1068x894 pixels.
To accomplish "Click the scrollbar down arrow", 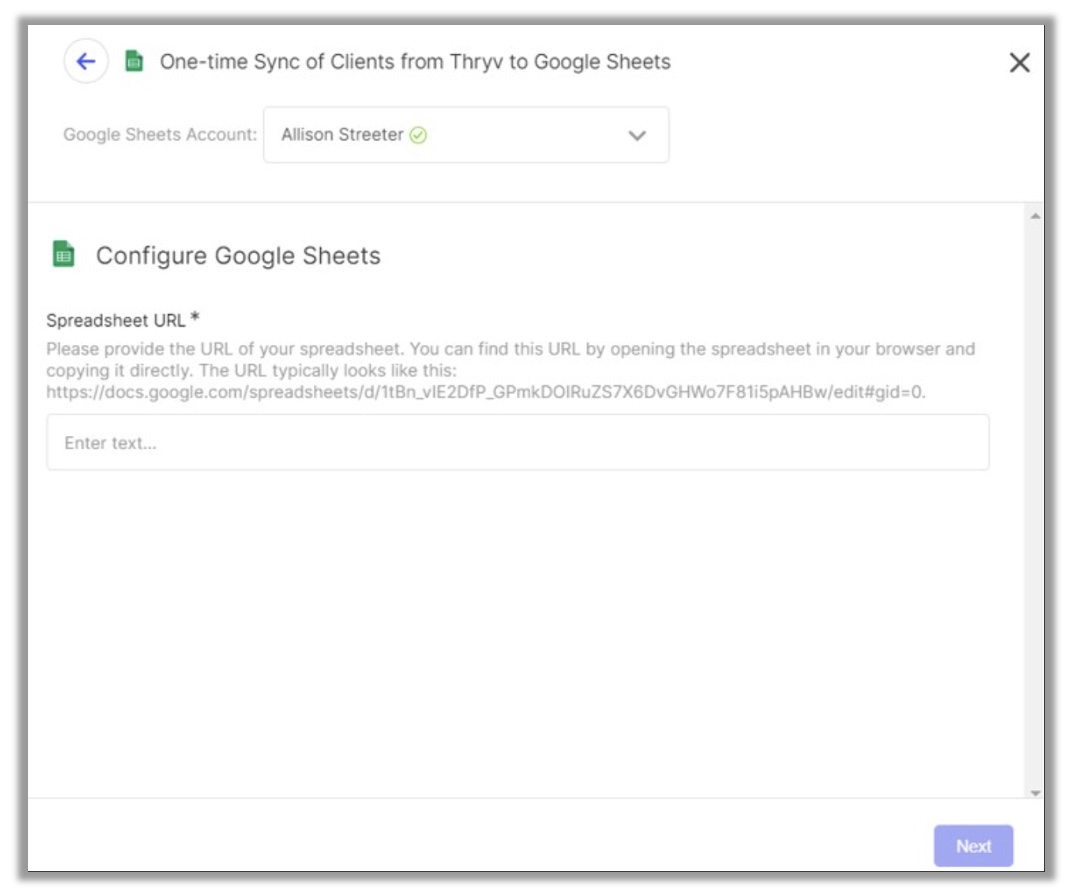I will (x=1035, y=793).
